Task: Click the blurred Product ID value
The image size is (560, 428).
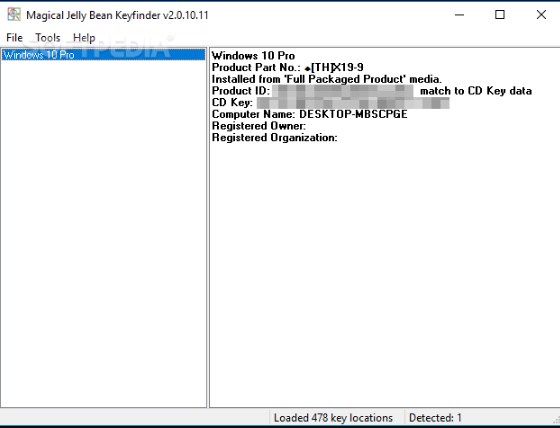Action: click(x=343, y=91)
